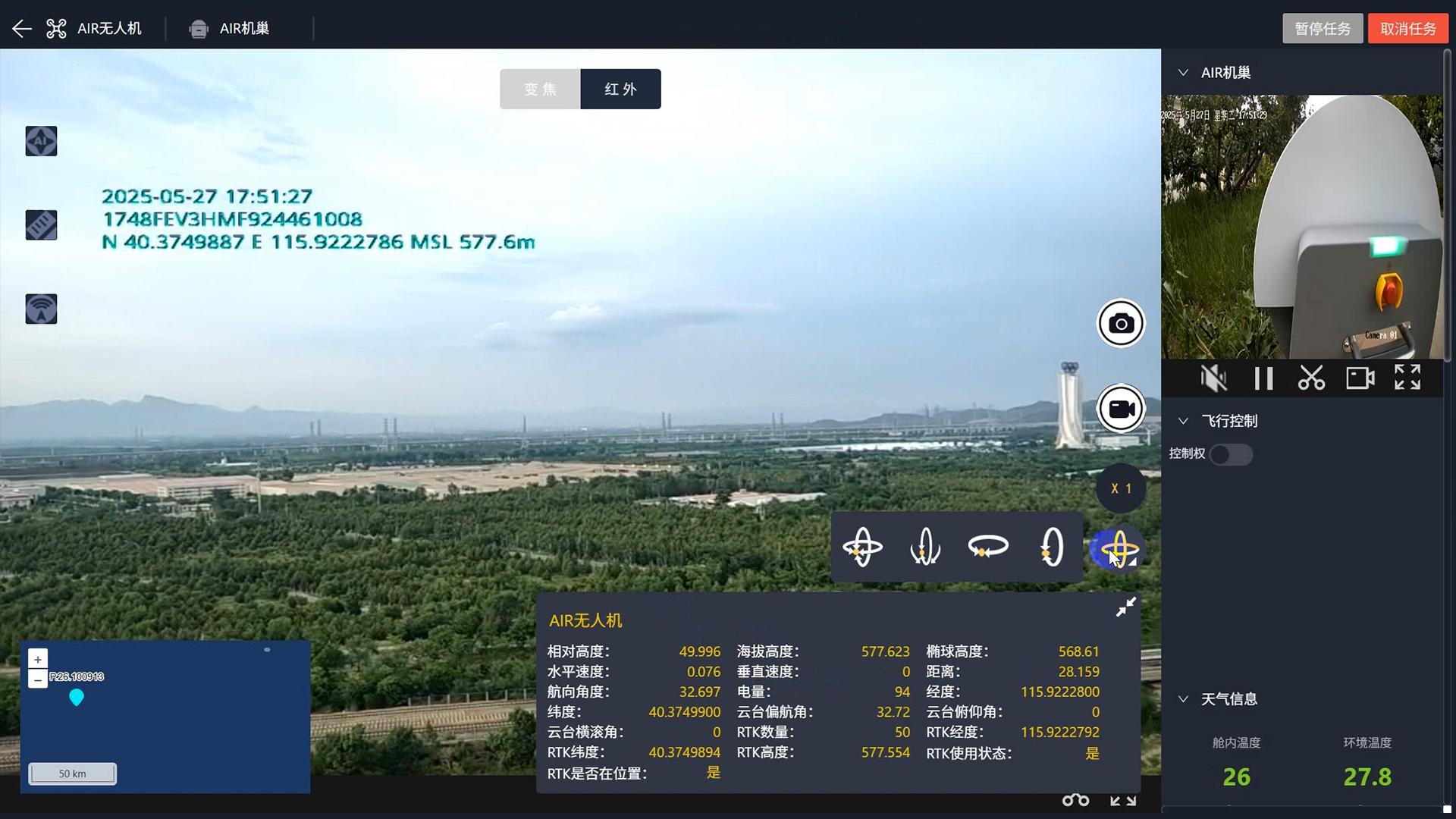The width and height of the screenshot is (1456, 819).
Task: Click the RTK高度 value 577.554
Action: click(885, 752)
